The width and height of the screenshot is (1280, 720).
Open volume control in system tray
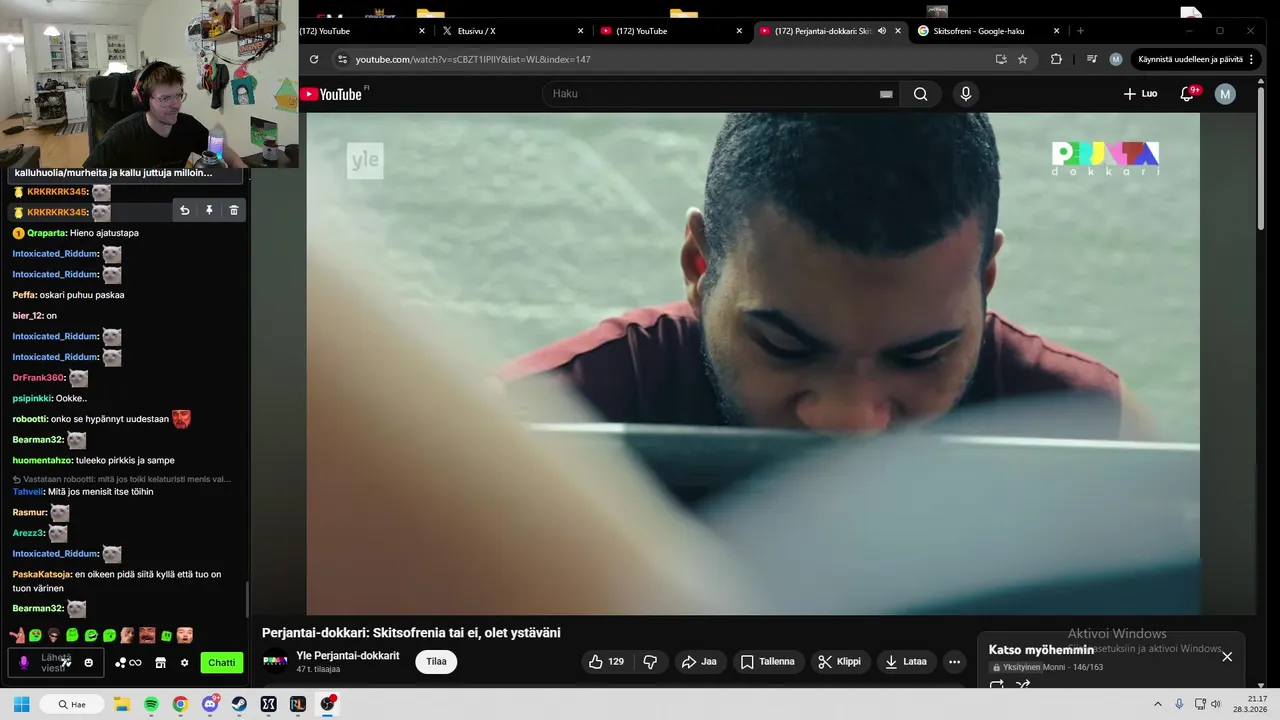click(1216, 704)
